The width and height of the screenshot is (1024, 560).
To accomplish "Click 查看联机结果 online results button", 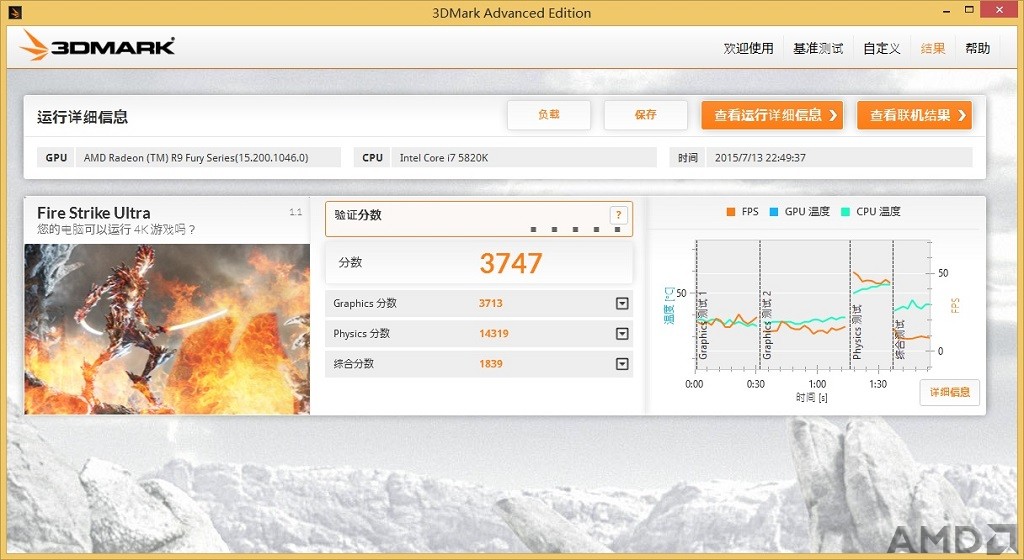I will coord(914,116).
